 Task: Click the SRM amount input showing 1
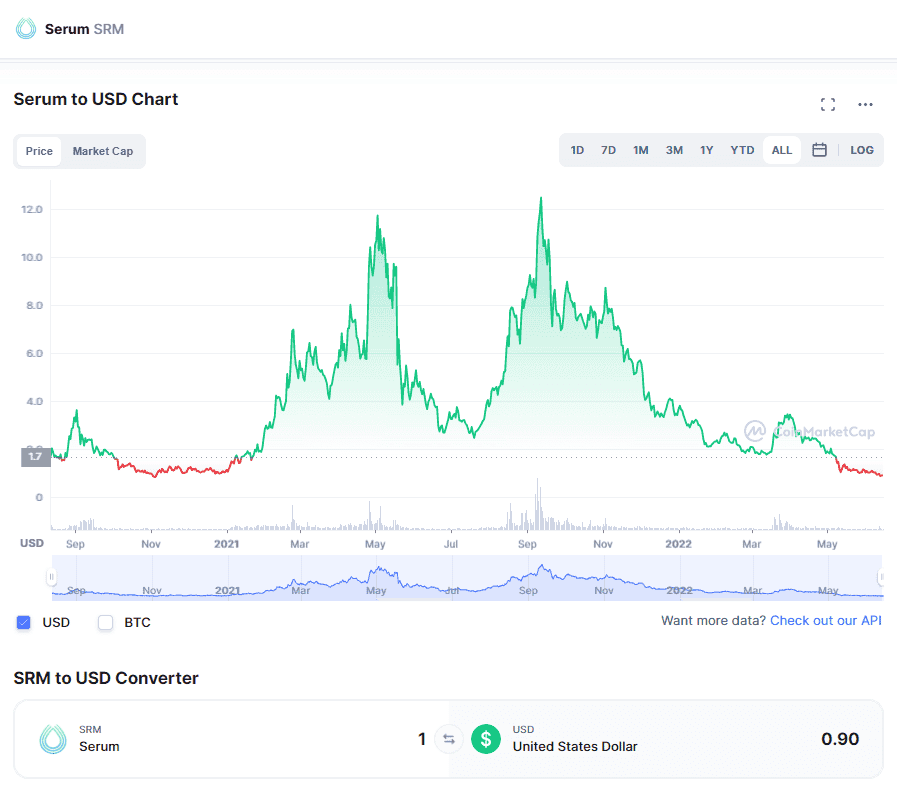(x=421, y=739)
